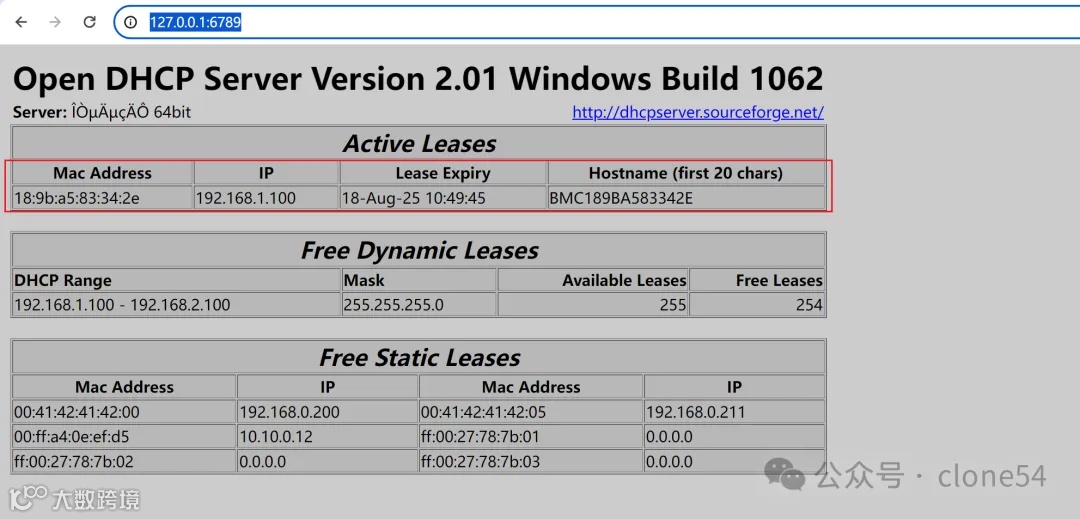
Task: Click the Mac Address header under Active Leases
Action: click(x=103, y=173)
